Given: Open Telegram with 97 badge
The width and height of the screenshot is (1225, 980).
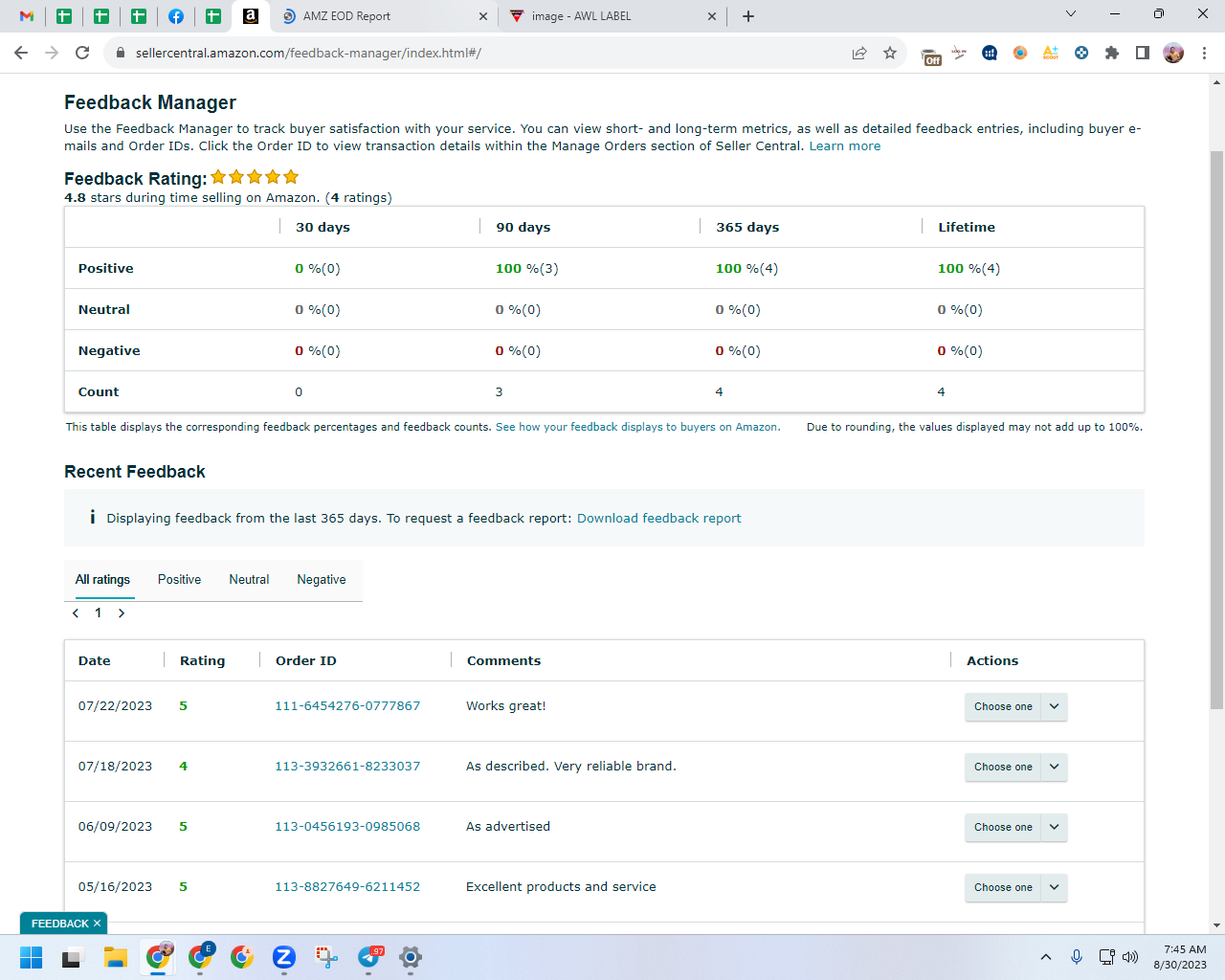Looking at the screenshot, I should [369, 957].
